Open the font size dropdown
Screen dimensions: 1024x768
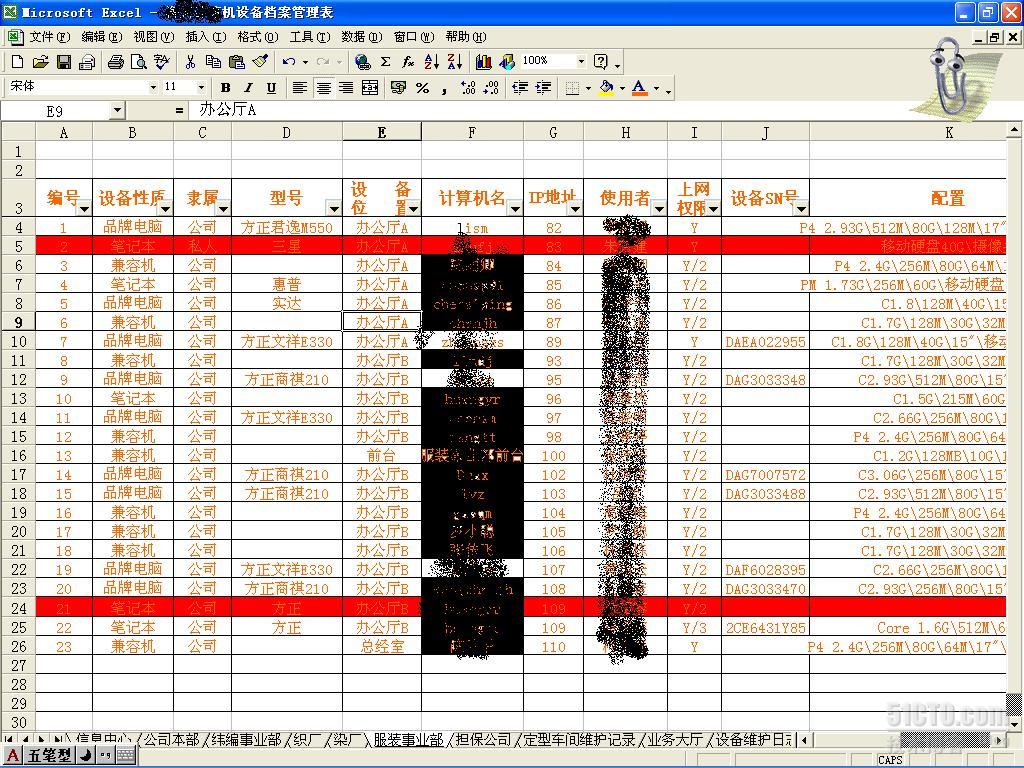tap(201, 87)
